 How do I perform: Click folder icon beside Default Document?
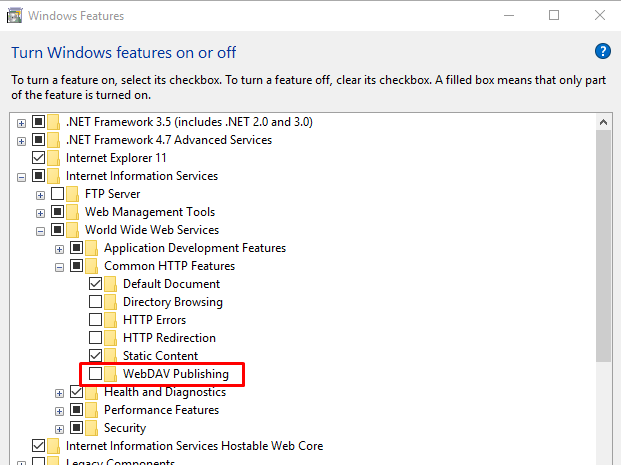click(110, 284)
